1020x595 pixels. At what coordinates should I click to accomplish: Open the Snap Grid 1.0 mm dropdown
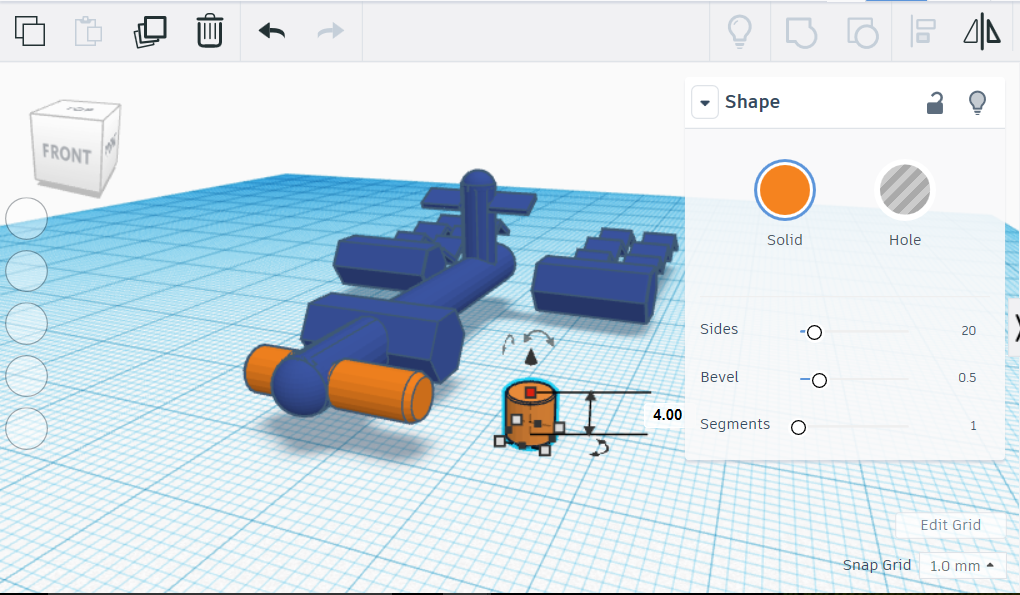tap(961, 566)
